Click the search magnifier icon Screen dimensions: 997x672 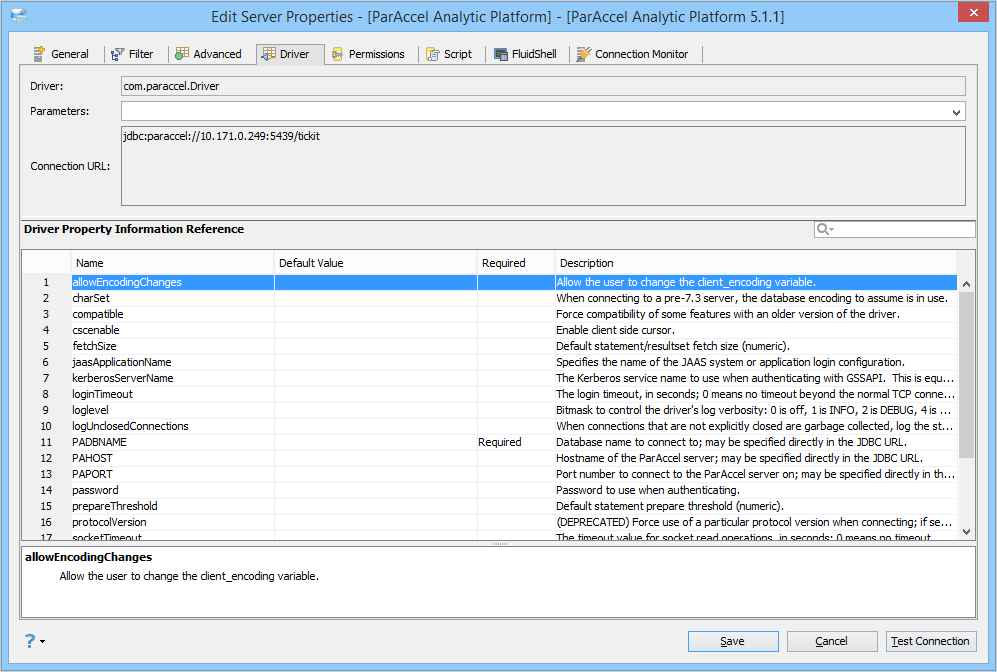point(823,229)
